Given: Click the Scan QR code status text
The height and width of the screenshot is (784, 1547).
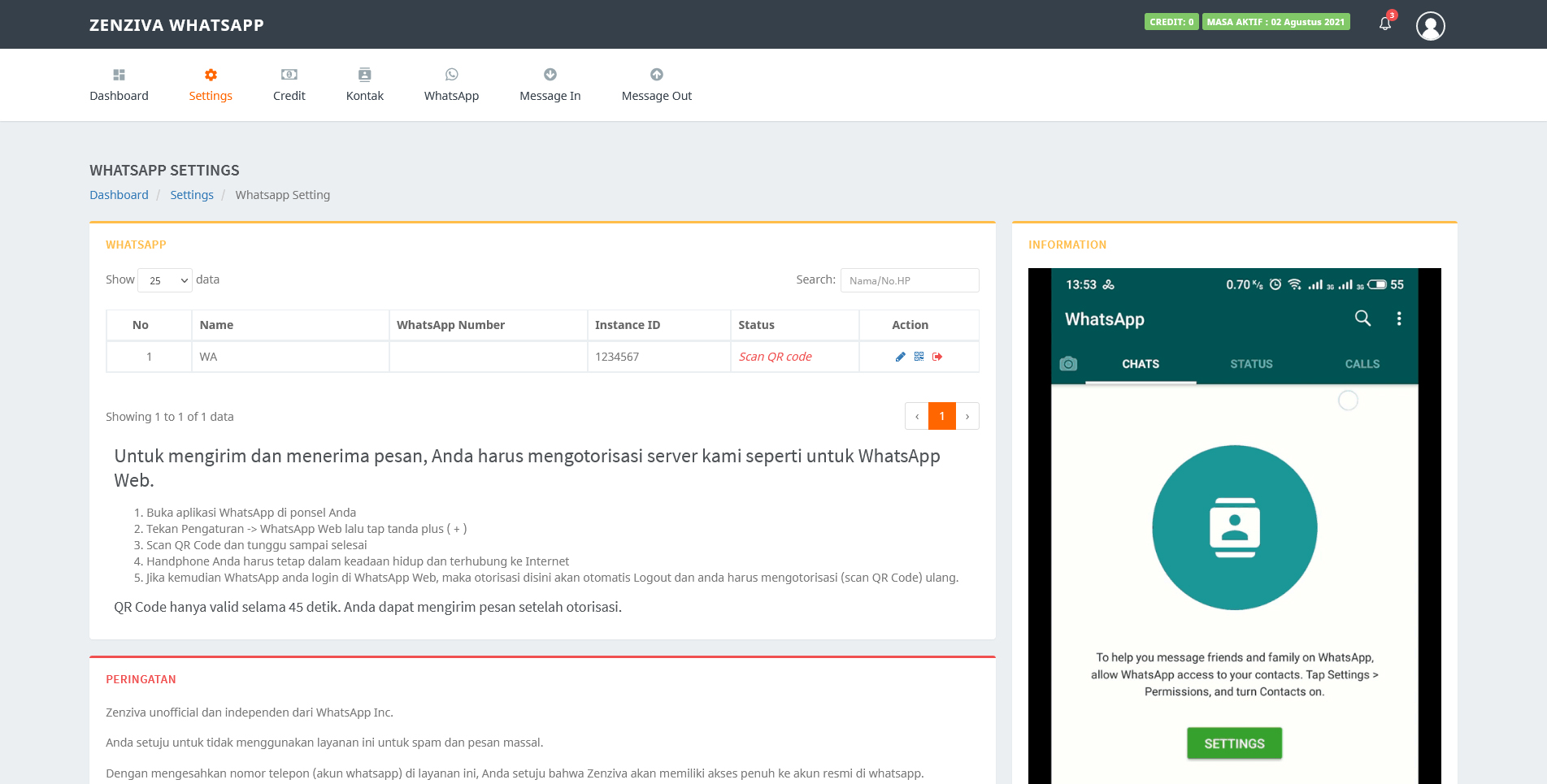Looking at the screenshot, I should pos(776,357).
